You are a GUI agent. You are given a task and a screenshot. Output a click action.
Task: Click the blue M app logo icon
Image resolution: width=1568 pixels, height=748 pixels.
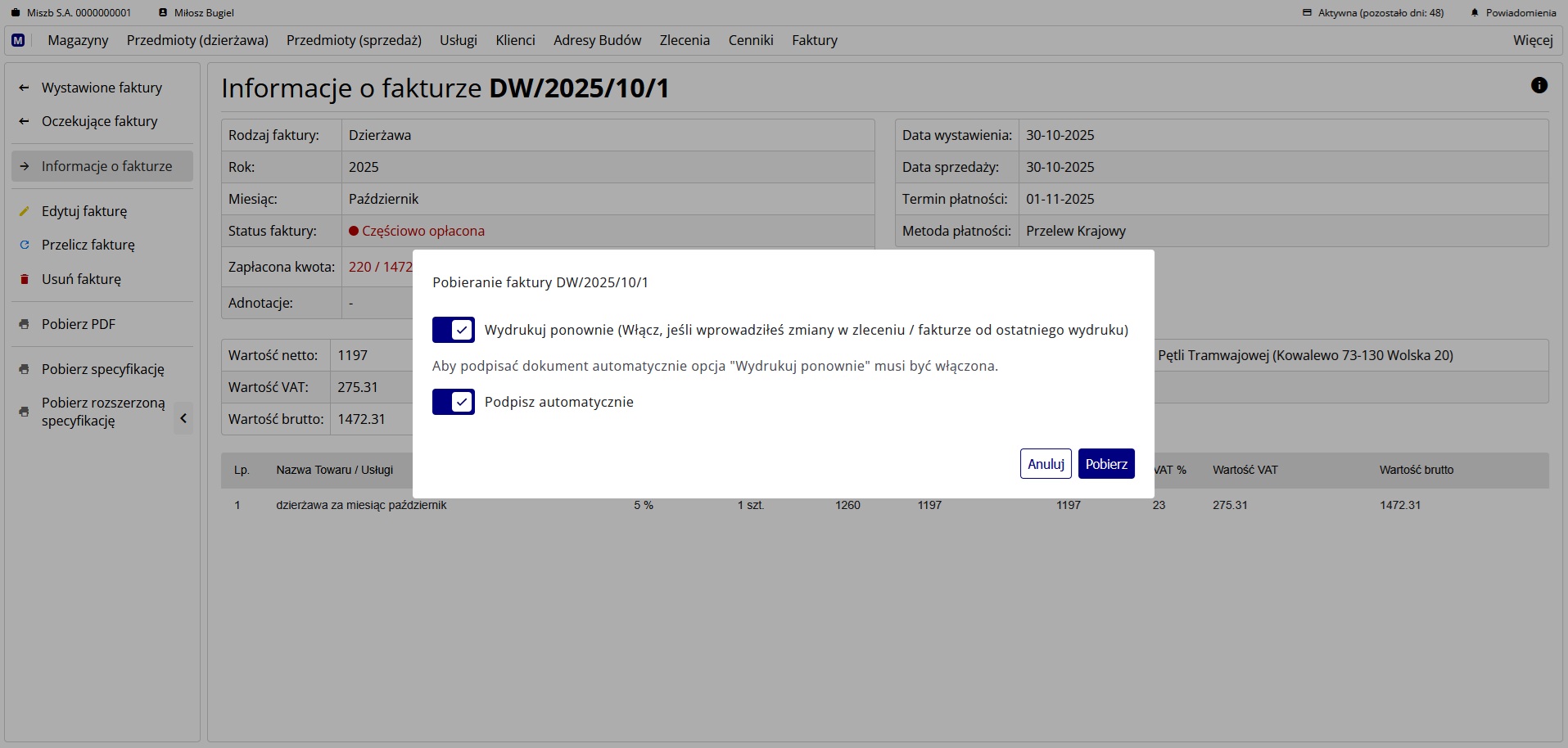pyautogui.click(x=18, y=40)
